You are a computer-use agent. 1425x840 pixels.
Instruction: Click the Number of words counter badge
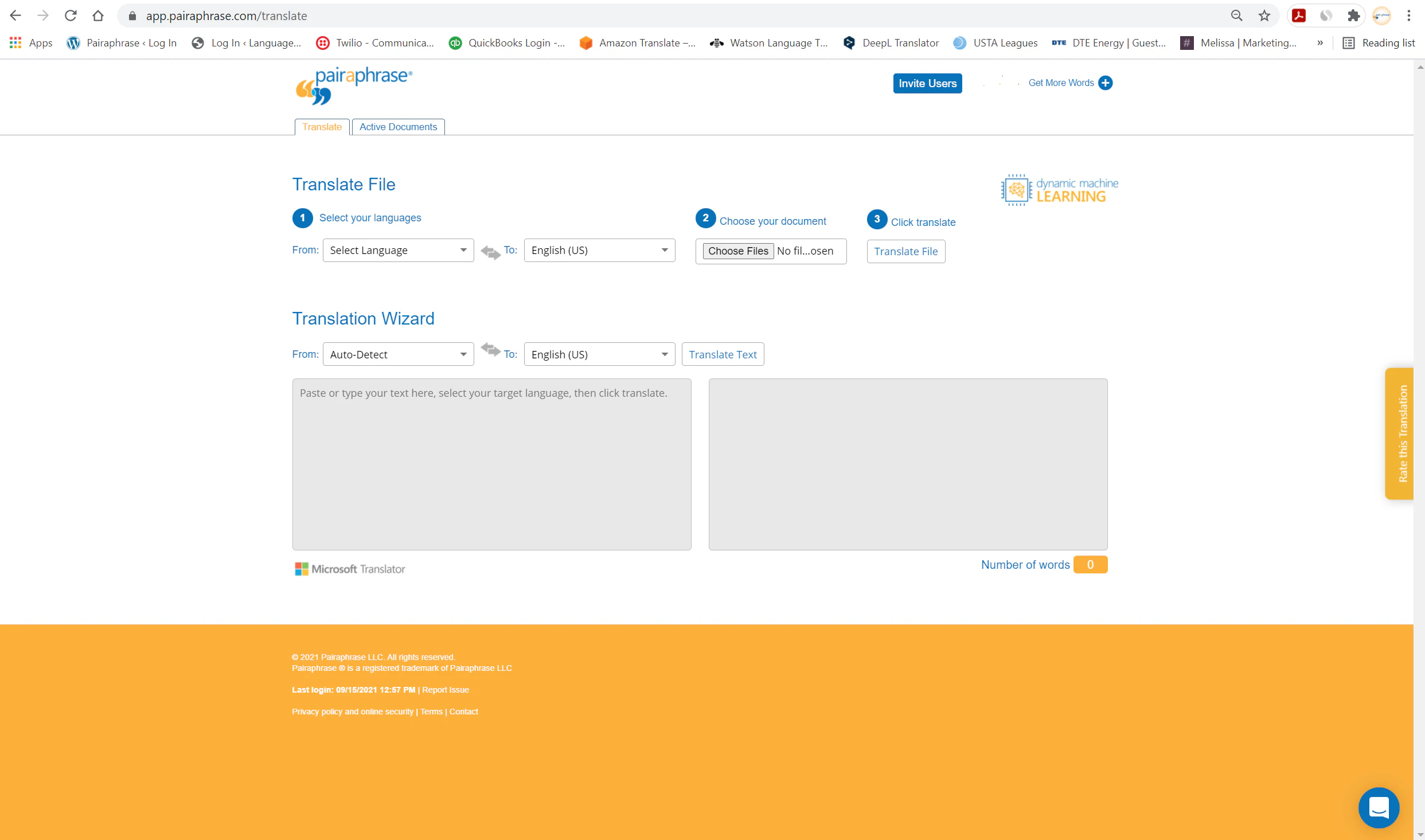1090,565
